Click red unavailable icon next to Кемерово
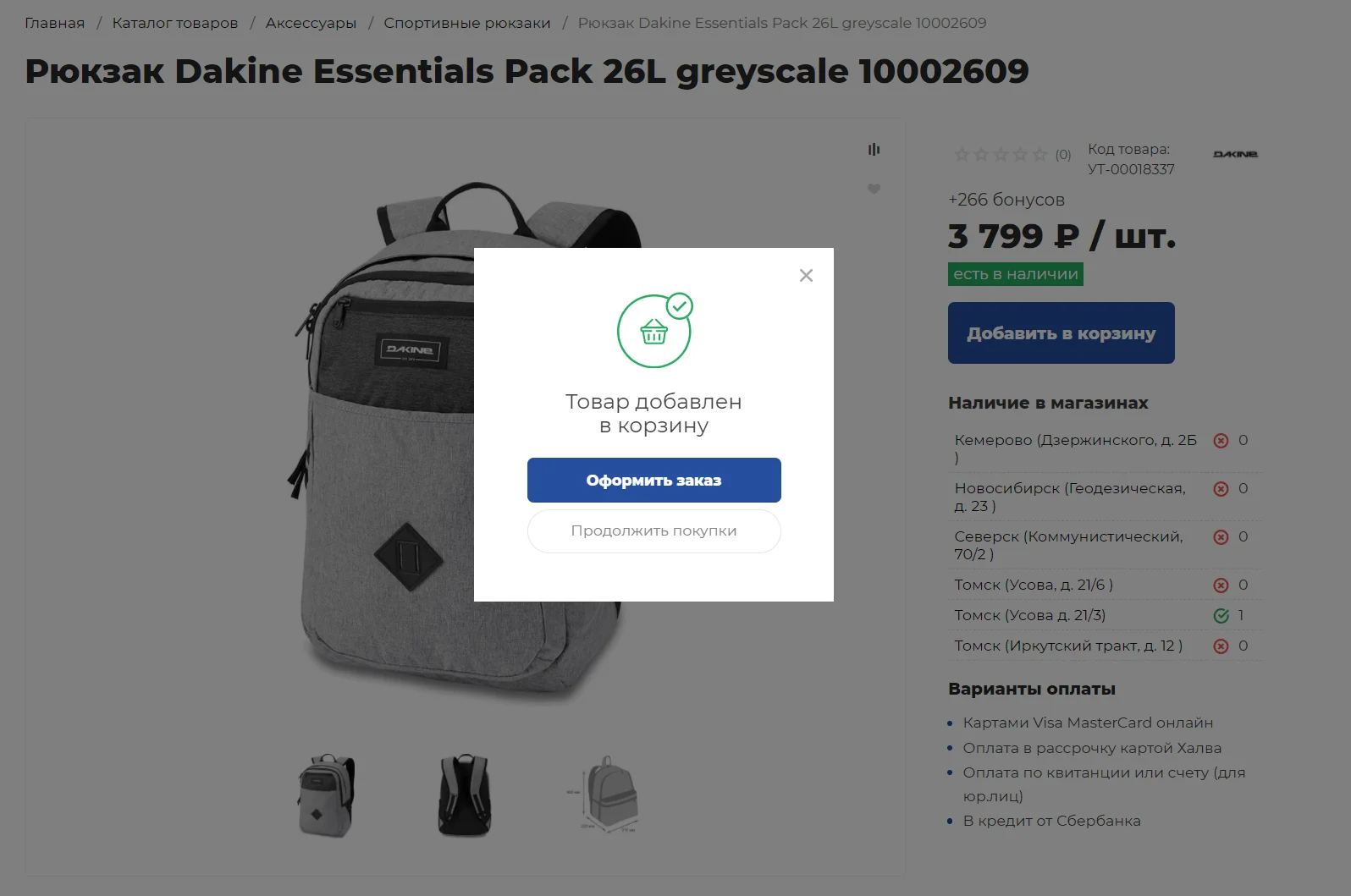Image resolution: width=1351 pixels, height=896 pixels. coord(1221,441)
